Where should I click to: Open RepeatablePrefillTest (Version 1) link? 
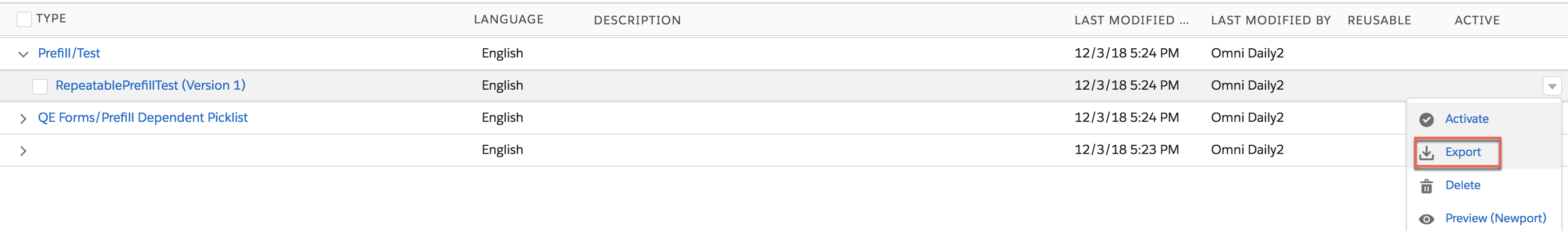coord(150,85)
